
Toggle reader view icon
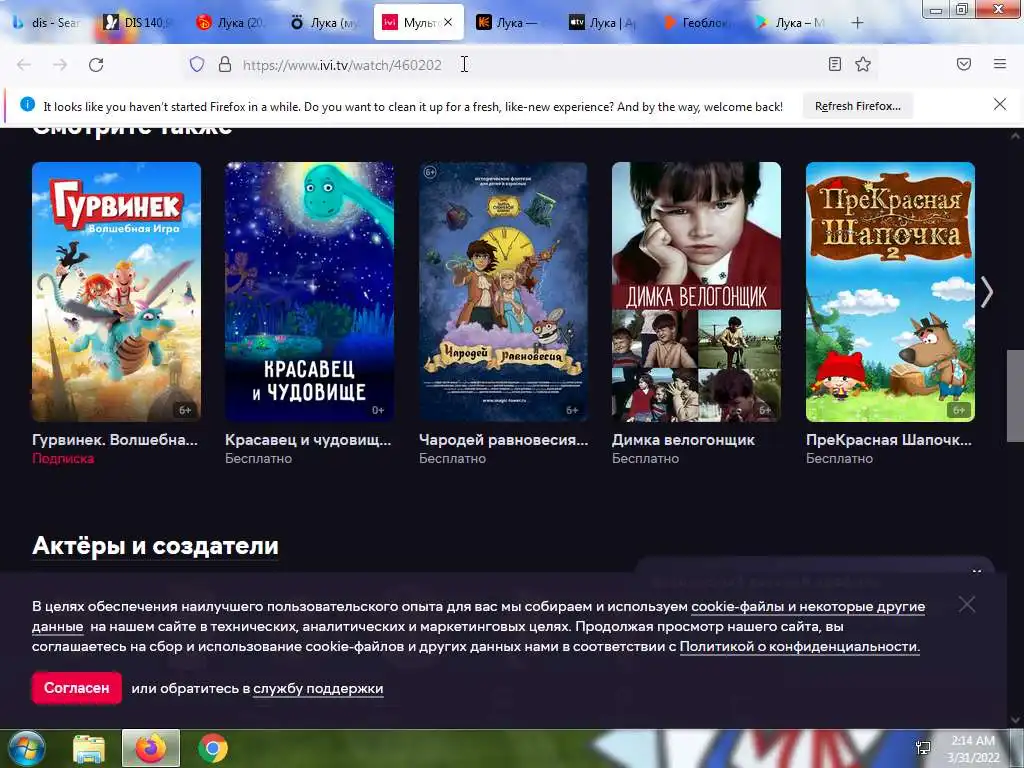click(835, 64)
